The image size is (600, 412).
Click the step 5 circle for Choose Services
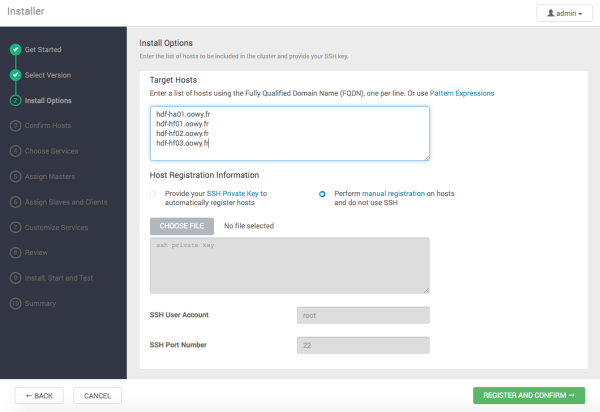tap(15, 151)
